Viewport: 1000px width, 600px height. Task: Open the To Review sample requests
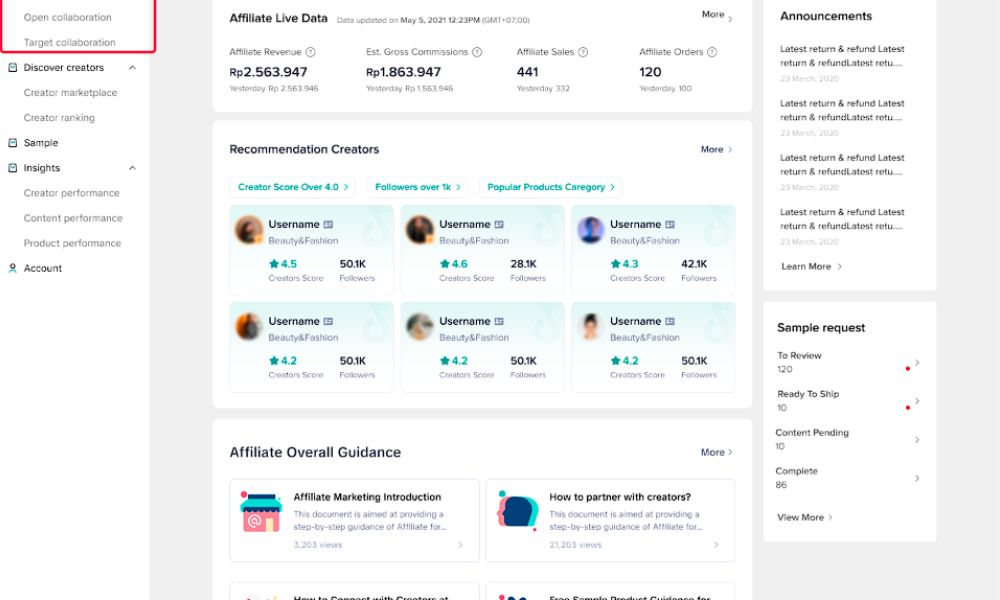point(799,356)
